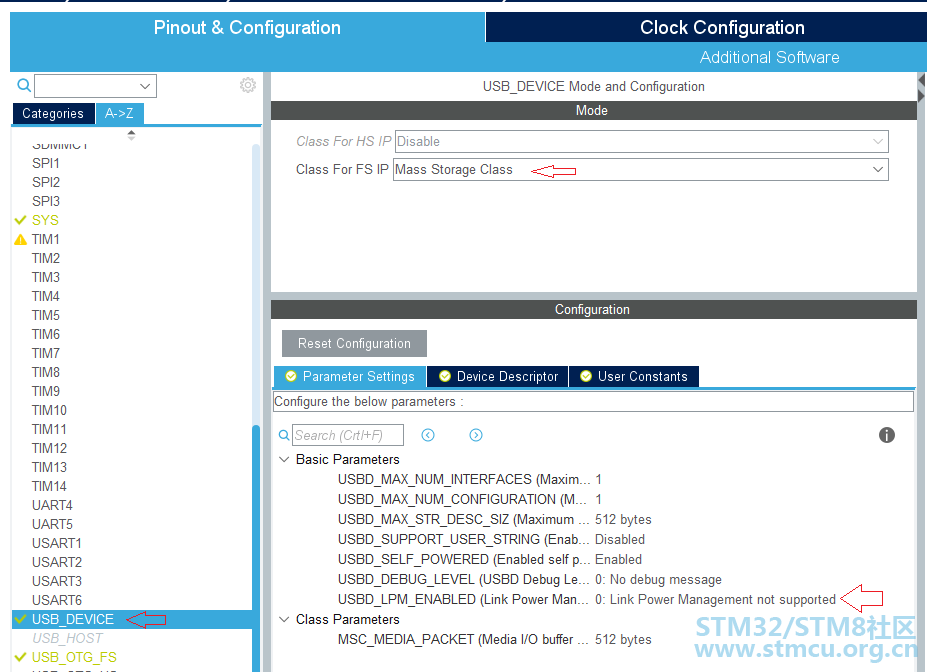
Task: Select UART4 in the peripheral list
Action: [x=52, y=505]
